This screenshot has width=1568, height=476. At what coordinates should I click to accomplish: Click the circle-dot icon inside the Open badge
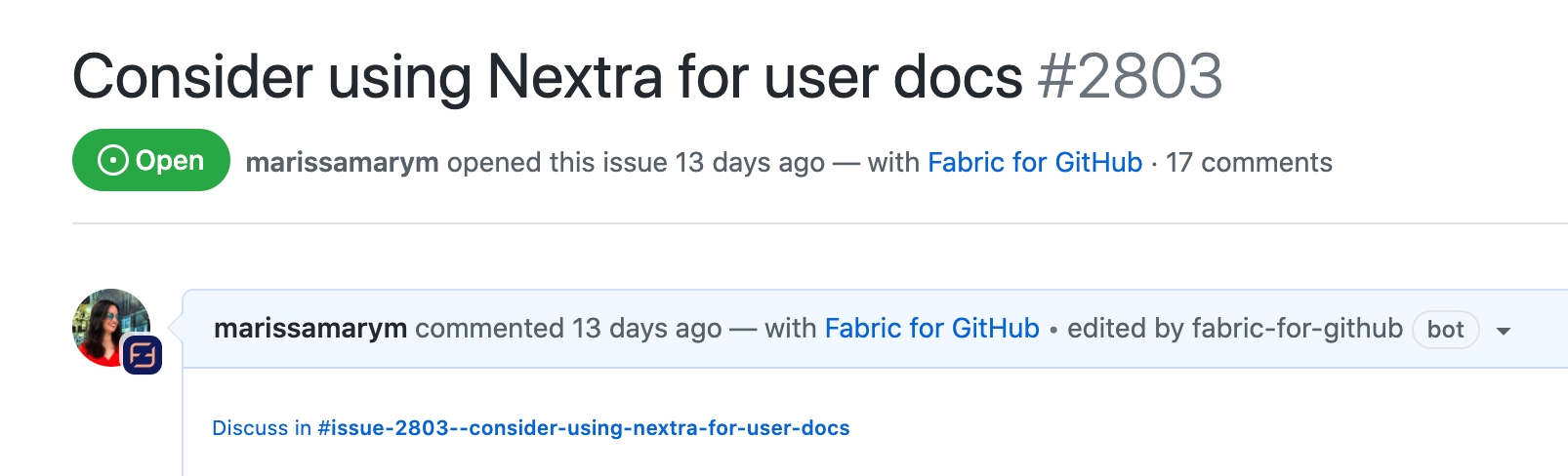tap(113, 160)
